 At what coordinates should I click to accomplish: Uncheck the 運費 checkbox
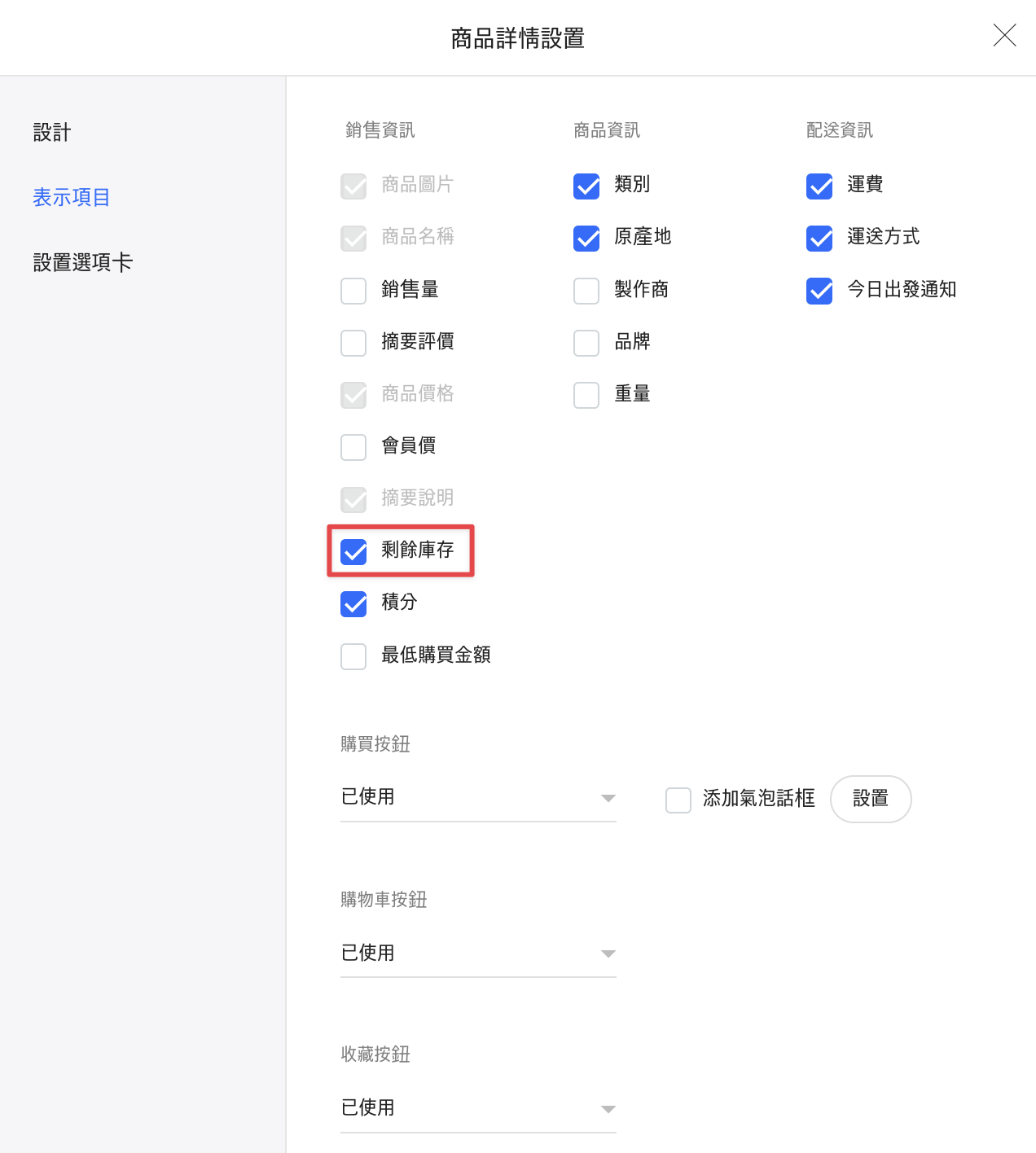tap(819, 186)
